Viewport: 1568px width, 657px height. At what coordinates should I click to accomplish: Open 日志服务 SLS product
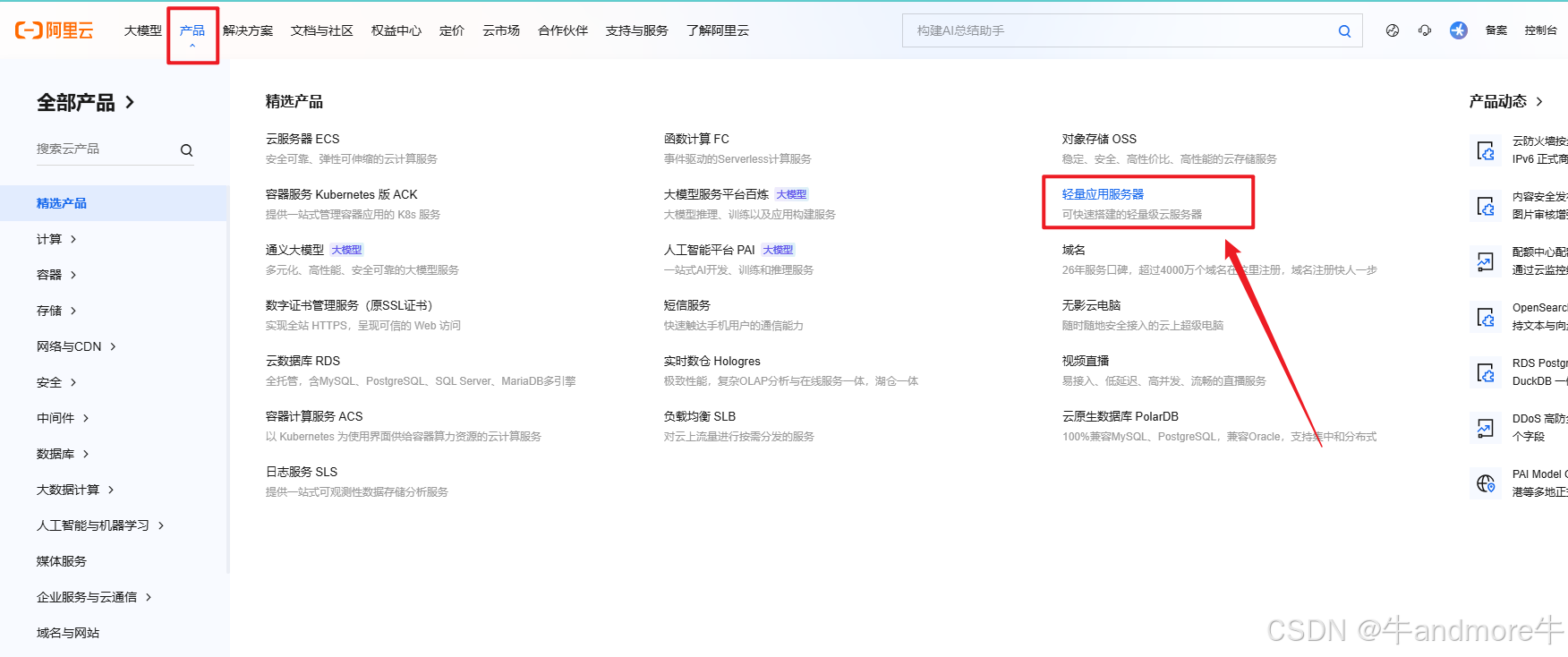(x=302, y=472)
